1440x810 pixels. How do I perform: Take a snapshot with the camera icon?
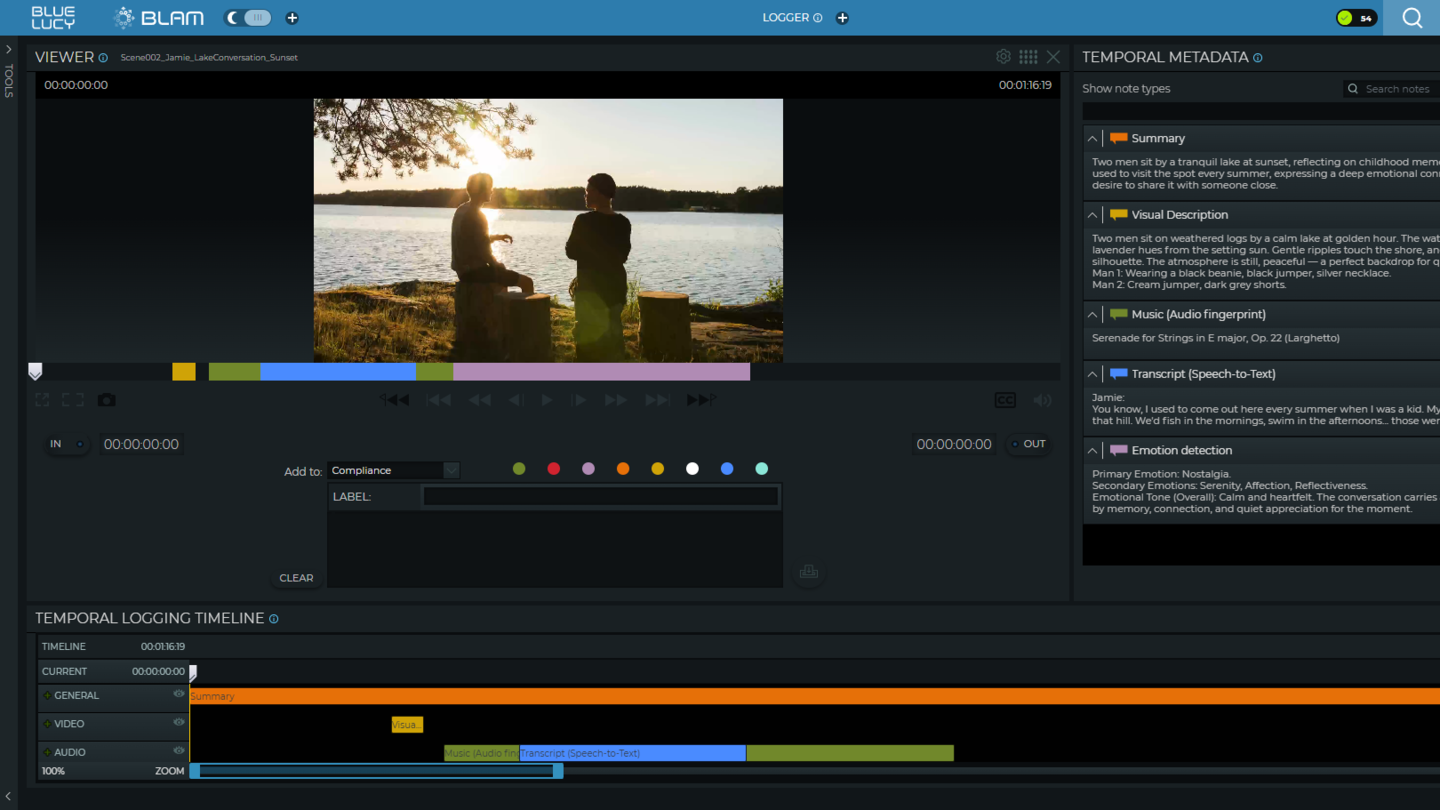tap(106, 400)
